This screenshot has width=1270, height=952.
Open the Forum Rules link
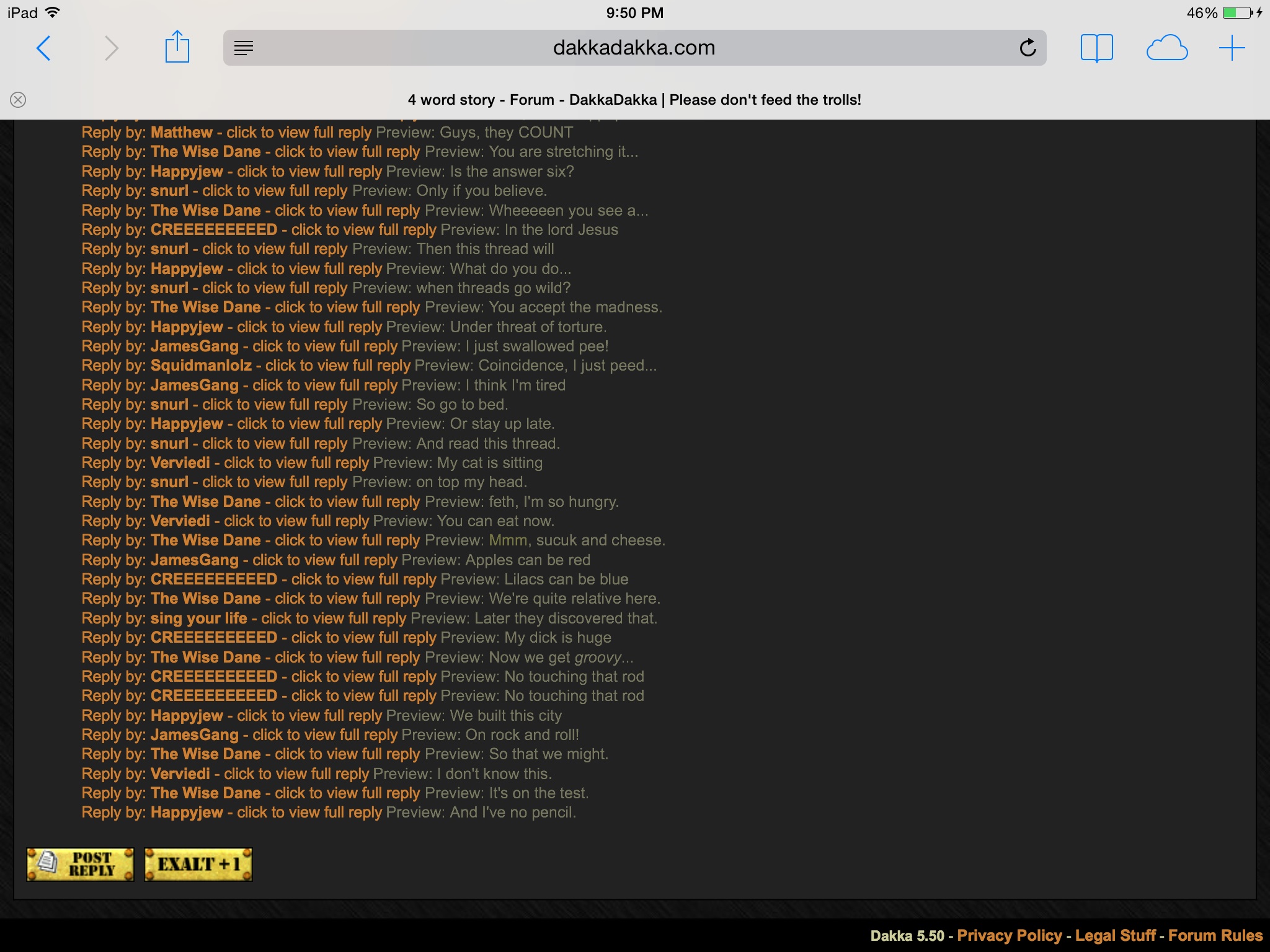pos(1215,935)
